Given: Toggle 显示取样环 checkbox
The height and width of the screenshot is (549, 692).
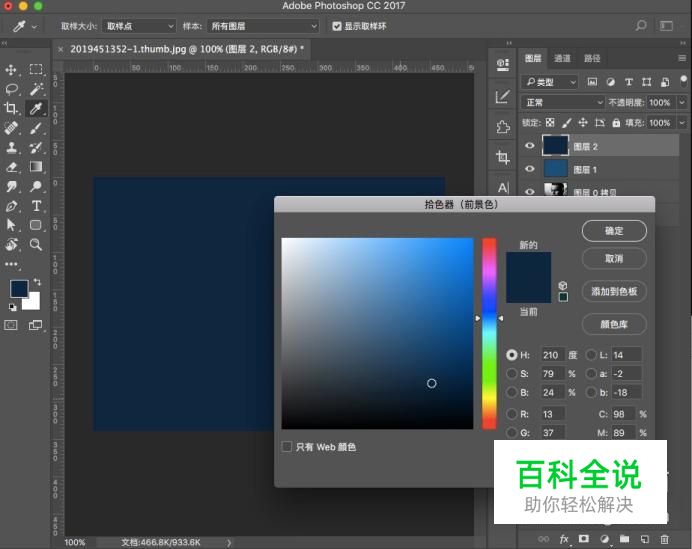Looking at the screenshot, I should point(337,26).
